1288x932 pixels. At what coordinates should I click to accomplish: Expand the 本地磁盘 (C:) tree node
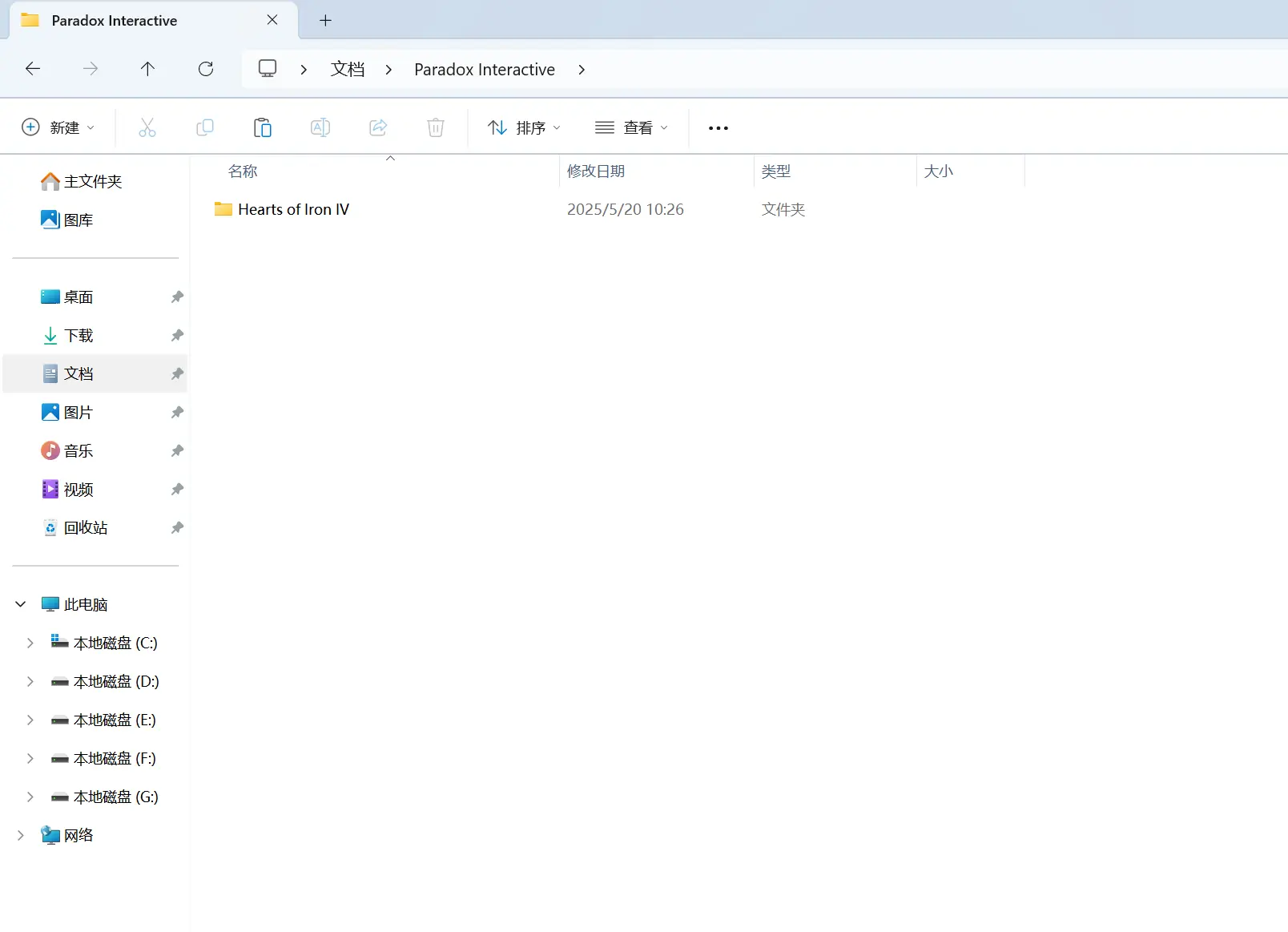[30, 643]
